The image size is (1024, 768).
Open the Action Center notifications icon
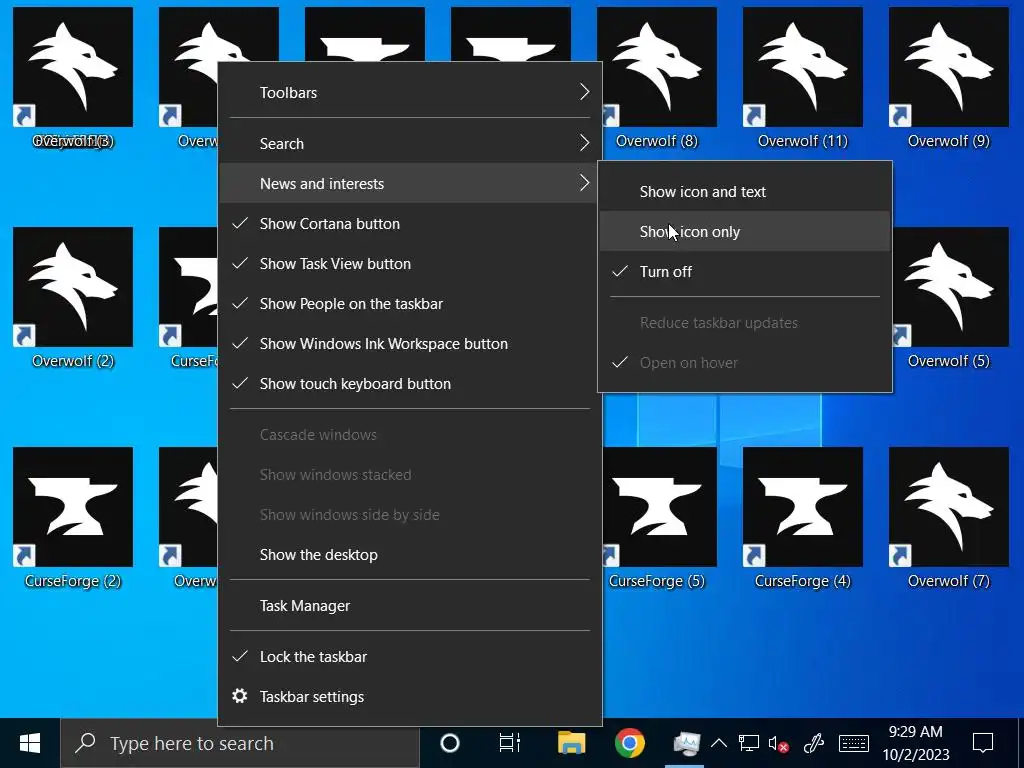(982, 743)
